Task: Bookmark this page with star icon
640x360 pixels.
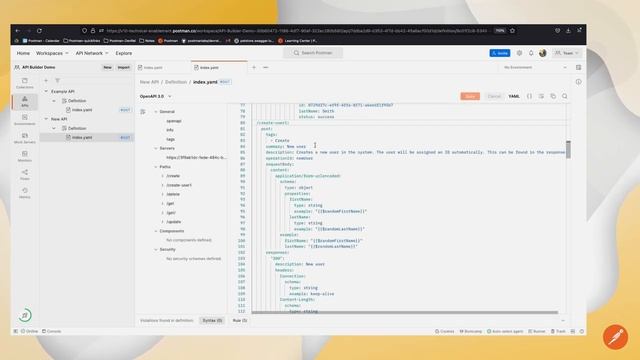Action: point(513,31)
